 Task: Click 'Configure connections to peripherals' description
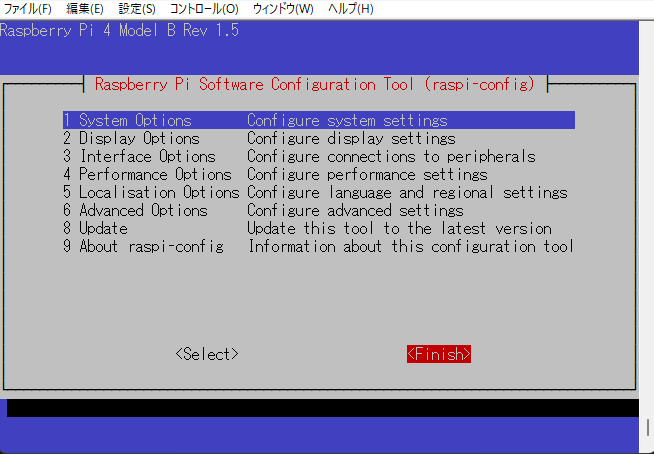391,156
